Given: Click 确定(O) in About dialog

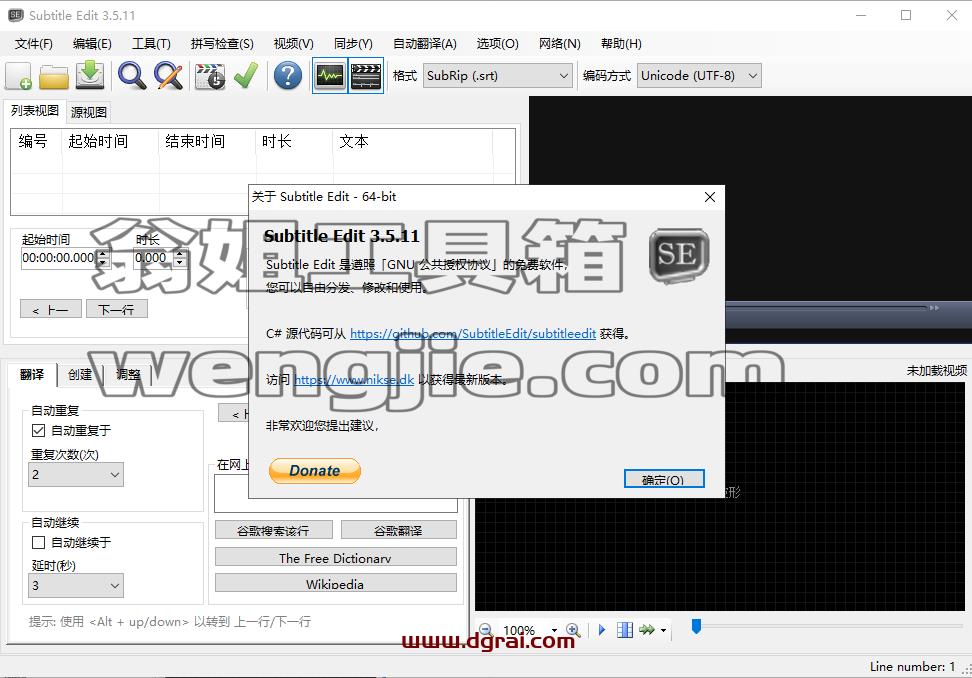Looking at the screenshot, I should [x=664, y=480].
